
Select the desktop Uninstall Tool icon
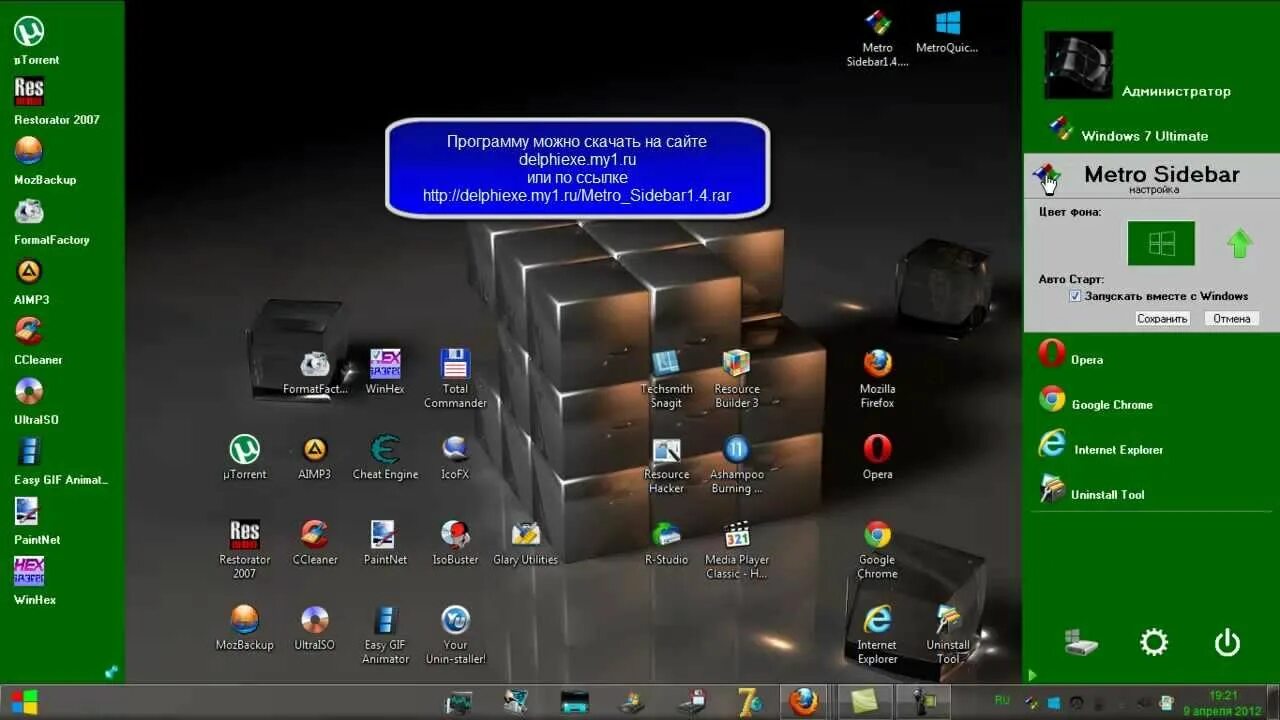(x=947, y=635)
